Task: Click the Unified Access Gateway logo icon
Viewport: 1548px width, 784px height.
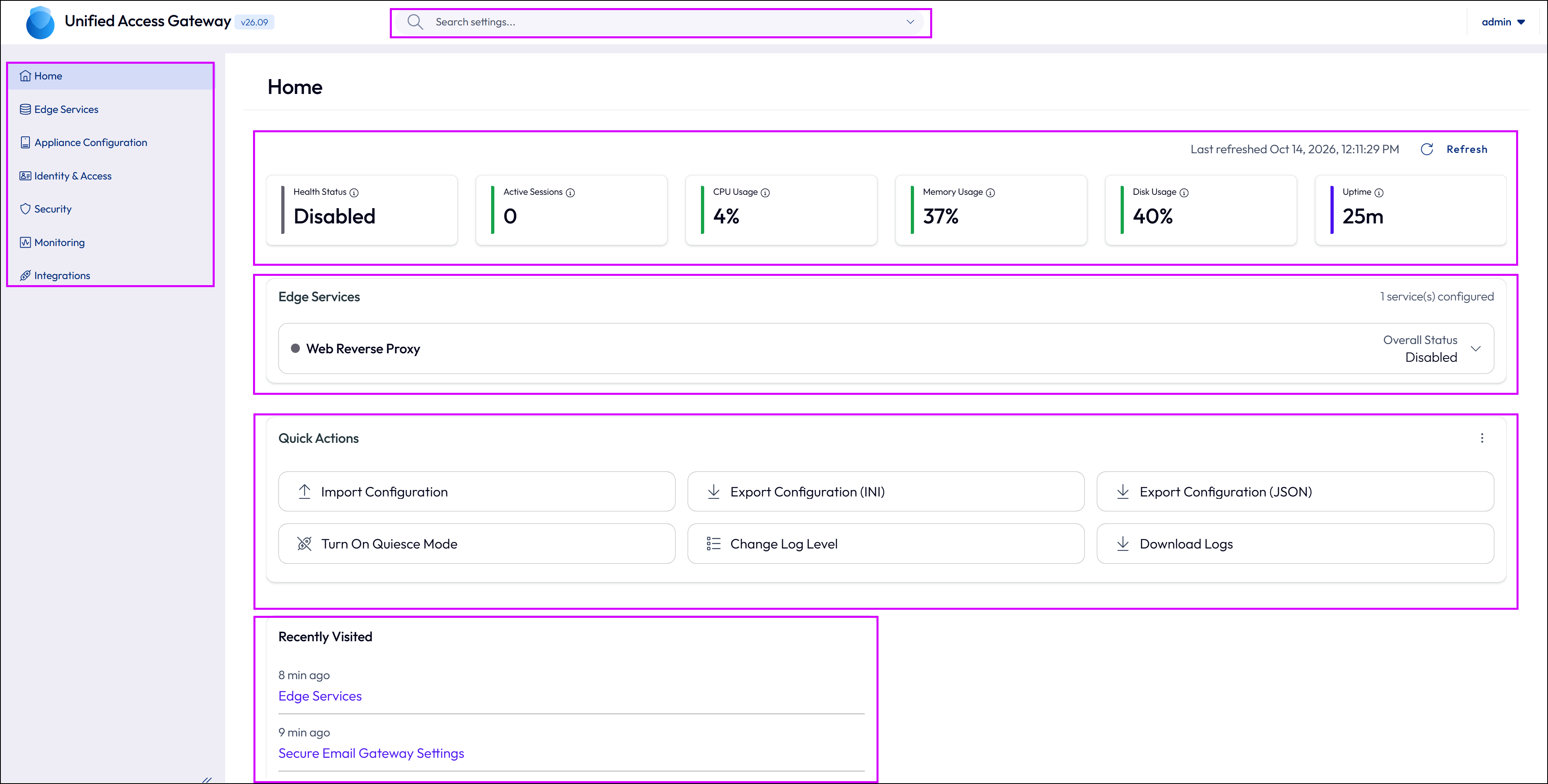Action: [x=40, y=22]
